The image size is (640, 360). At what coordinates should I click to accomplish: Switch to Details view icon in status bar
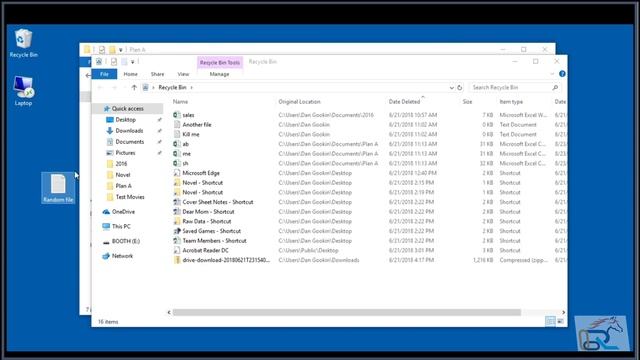tap(550, 322)
